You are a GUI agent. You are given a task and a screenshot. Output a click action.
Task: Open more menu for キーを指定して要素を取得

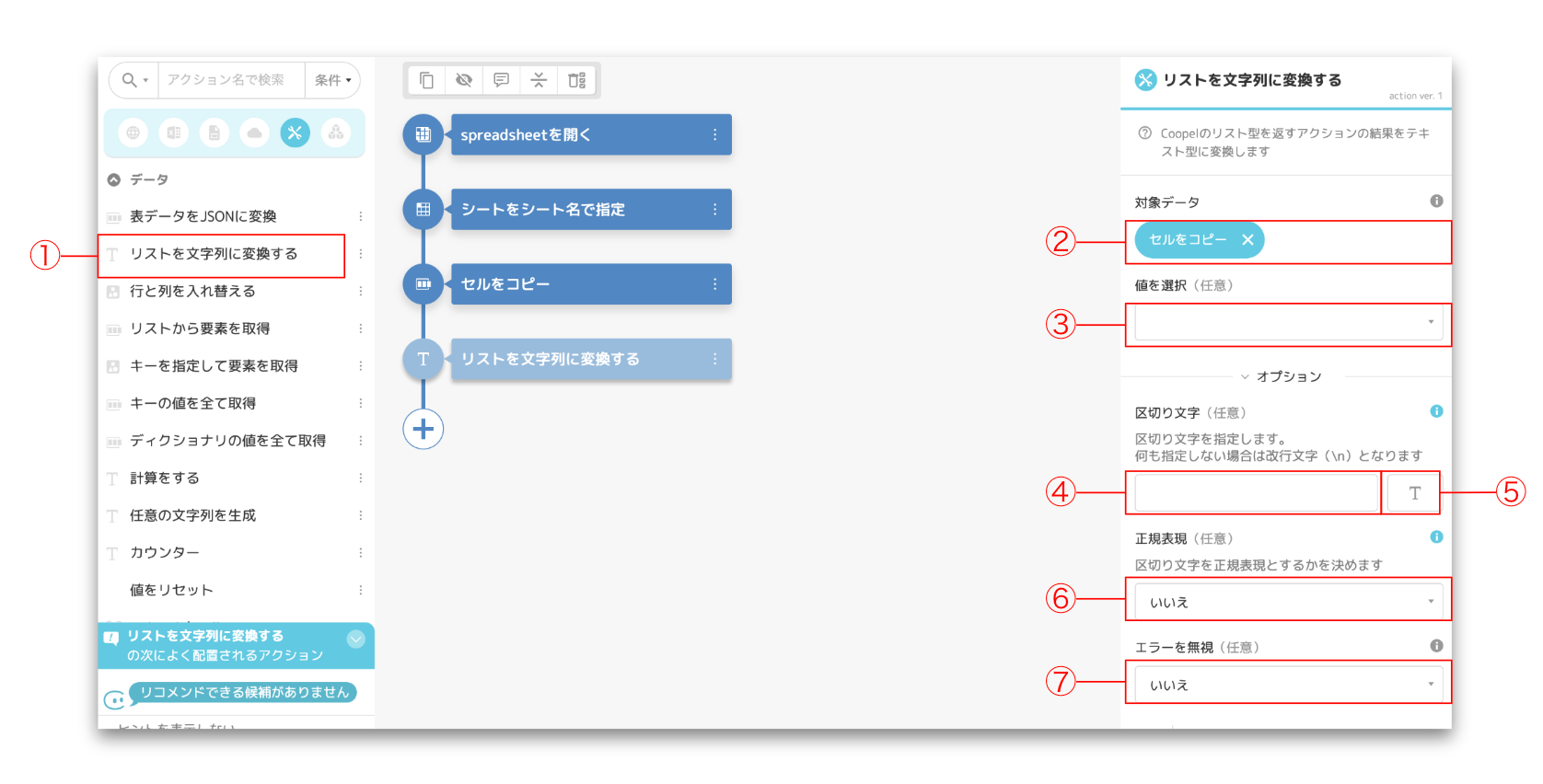(361, 366)
